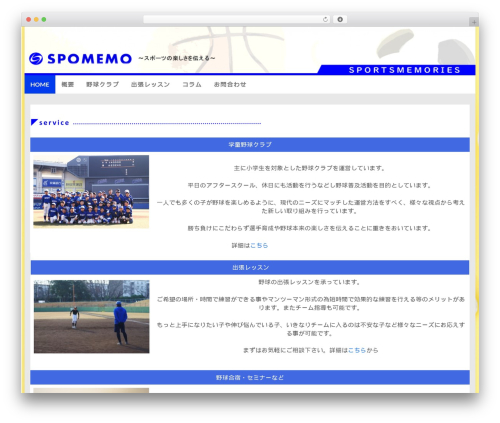Minimize the window with the yellow button
500x423 pixels.
coord(36,20)
